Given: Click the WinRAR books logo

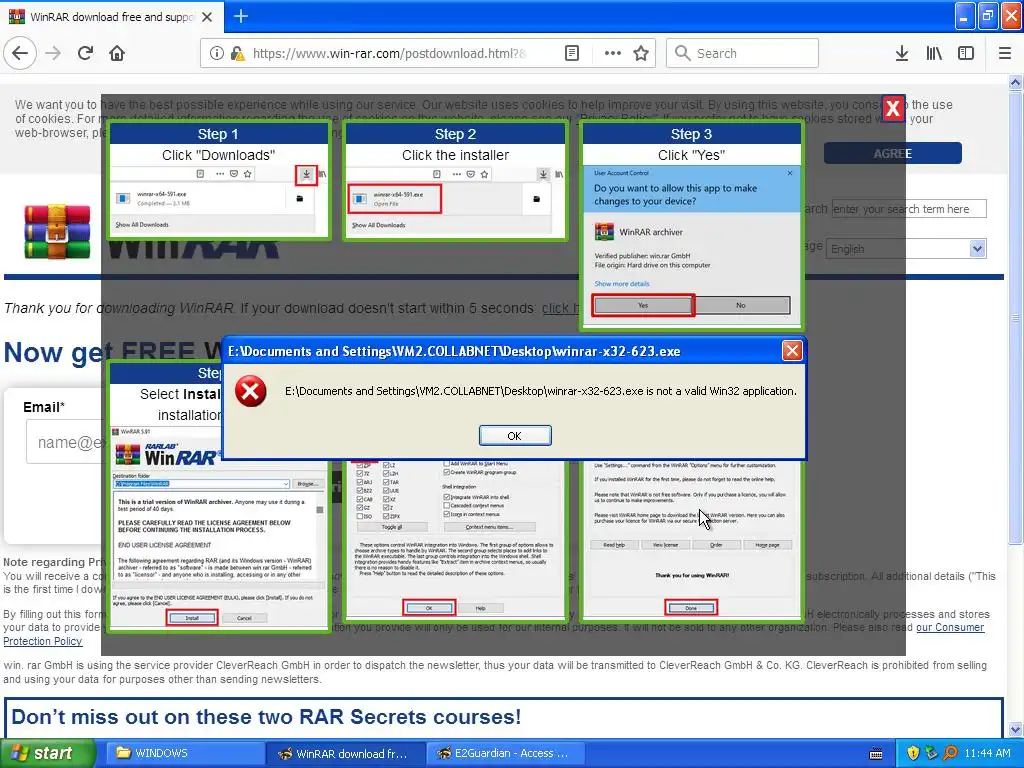Looking at the screenshot, I should coord(57,232).
